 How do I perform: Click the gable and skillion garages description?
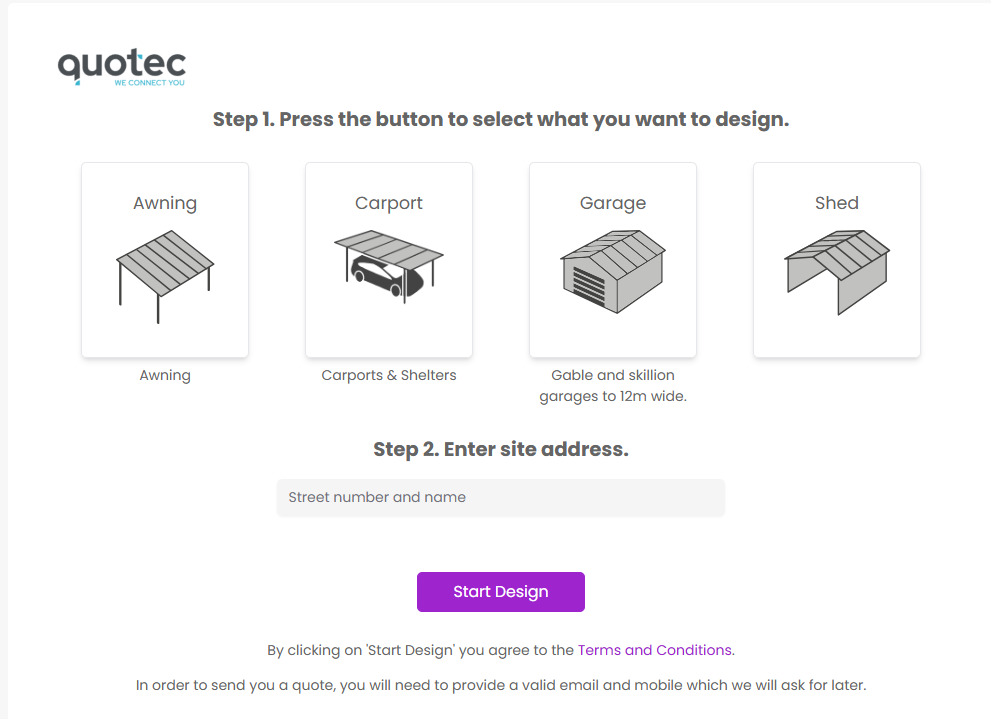coord(613,385)
